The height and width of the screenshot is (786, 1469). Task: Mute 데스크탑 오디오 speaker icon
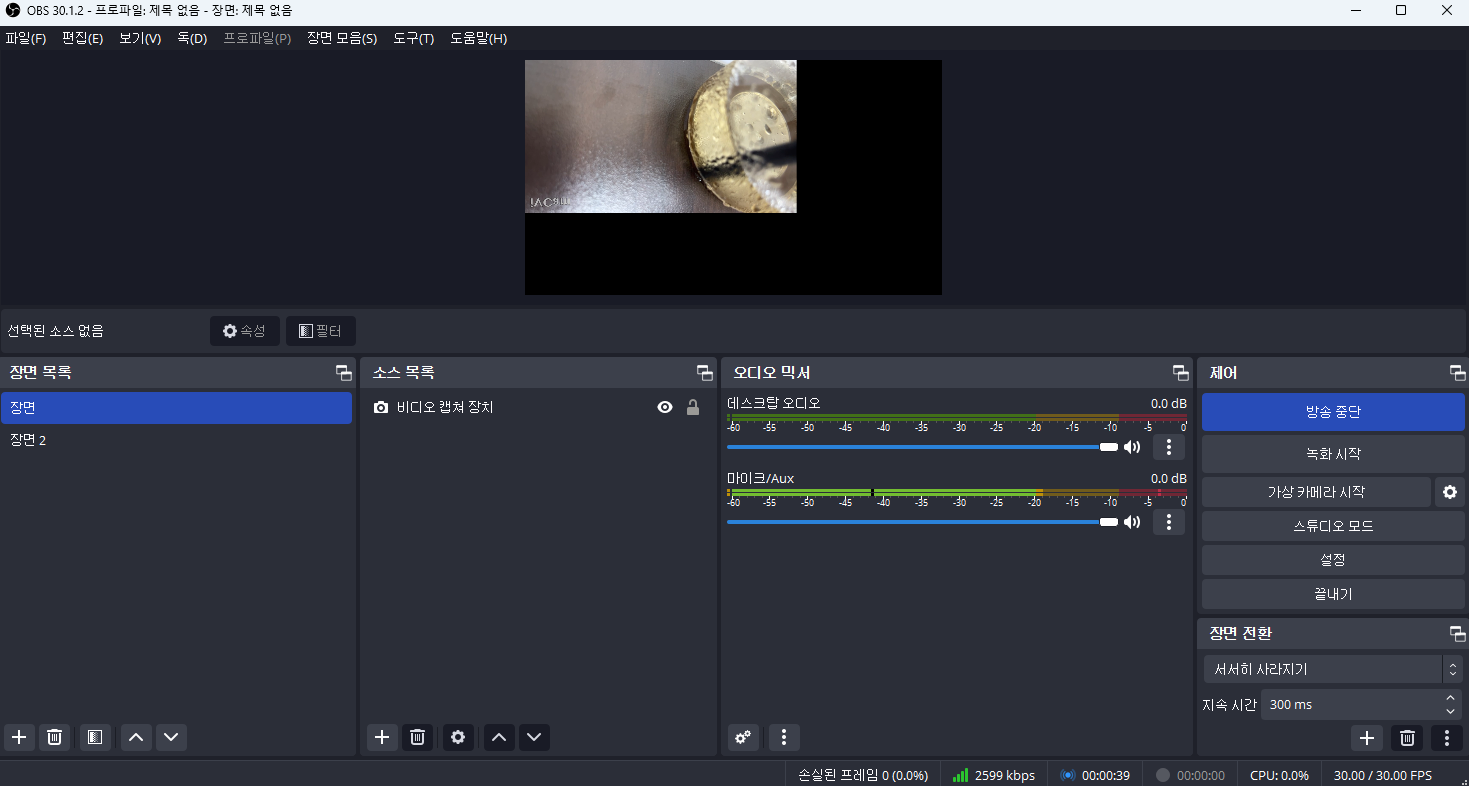coord(1132,447)
